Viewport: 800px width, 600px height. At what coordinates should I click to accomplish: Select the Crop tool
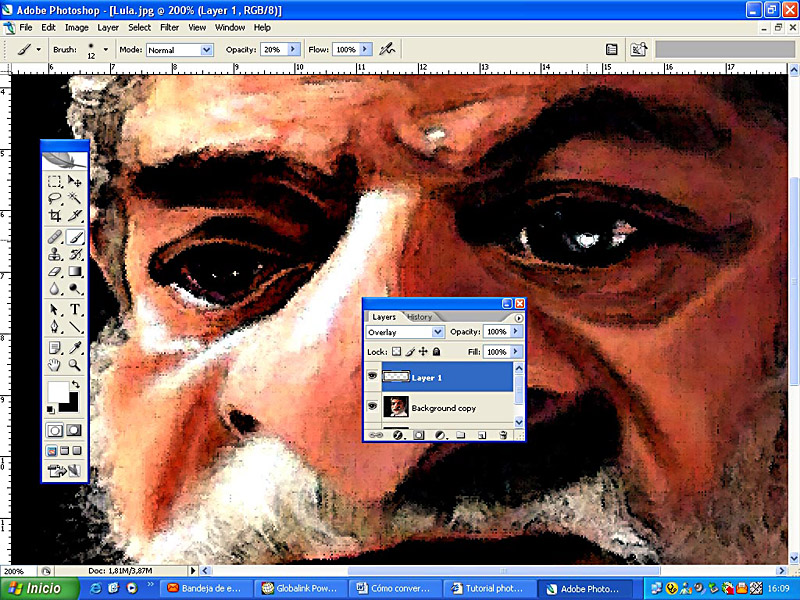pos(55,216)
